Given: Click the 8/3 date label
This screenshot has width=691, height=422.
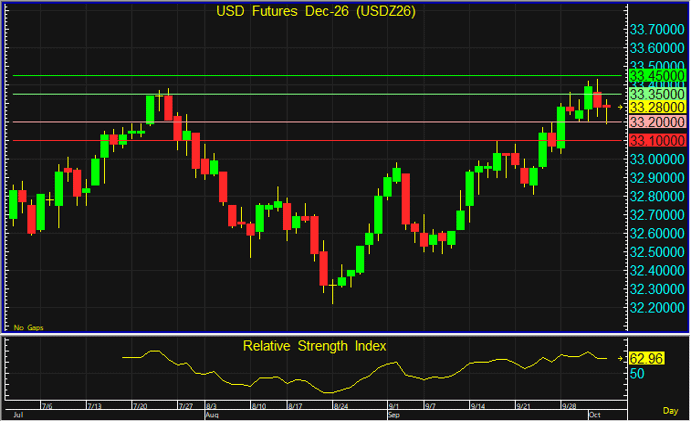Looking at the screenshot, I should coord(211,406).
